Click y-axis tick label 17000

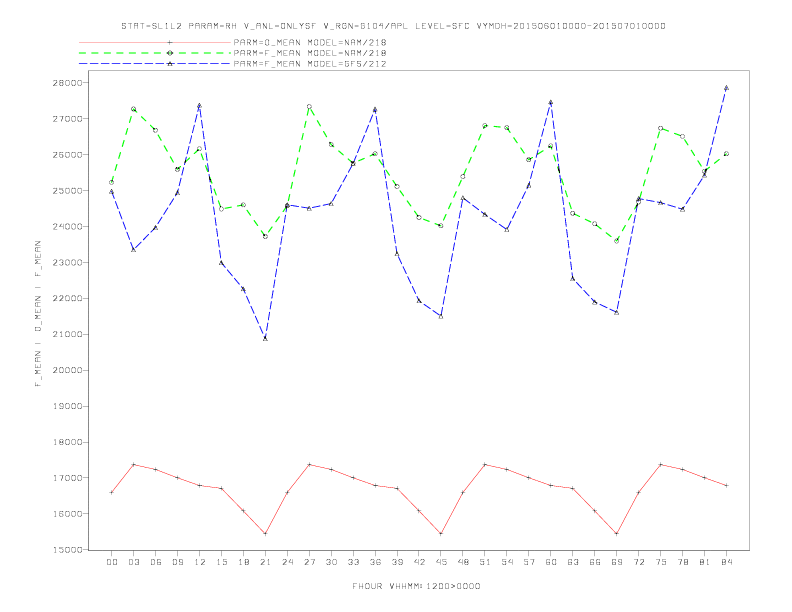click(x=68, y=478)
